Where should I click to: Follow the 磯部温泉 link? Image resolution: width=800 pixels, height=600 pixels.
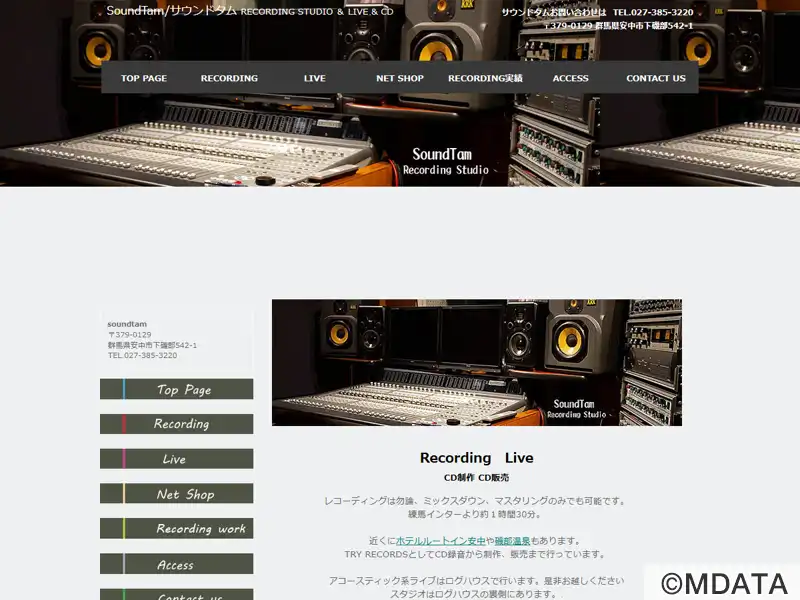512,541
